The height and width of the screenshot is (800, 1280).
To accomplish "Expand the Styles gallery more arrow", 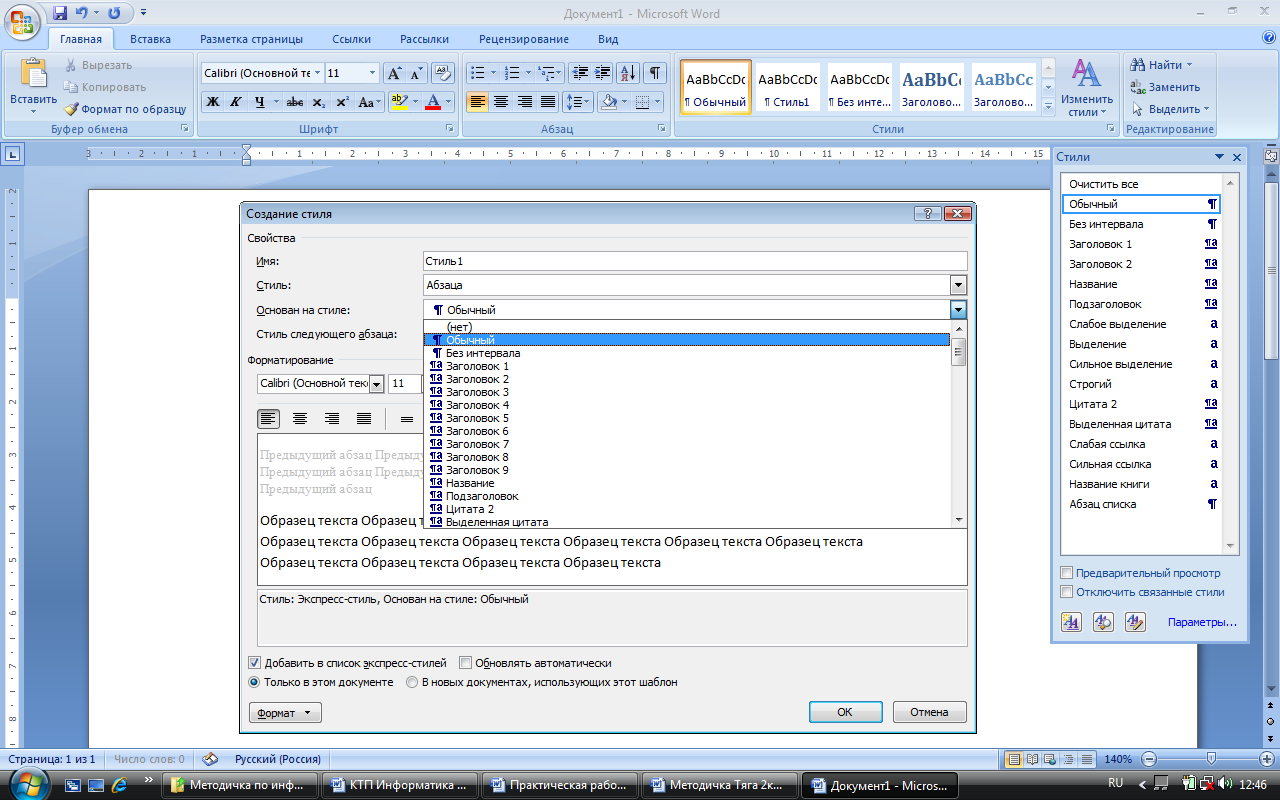I will click(x=1048, y=105).
